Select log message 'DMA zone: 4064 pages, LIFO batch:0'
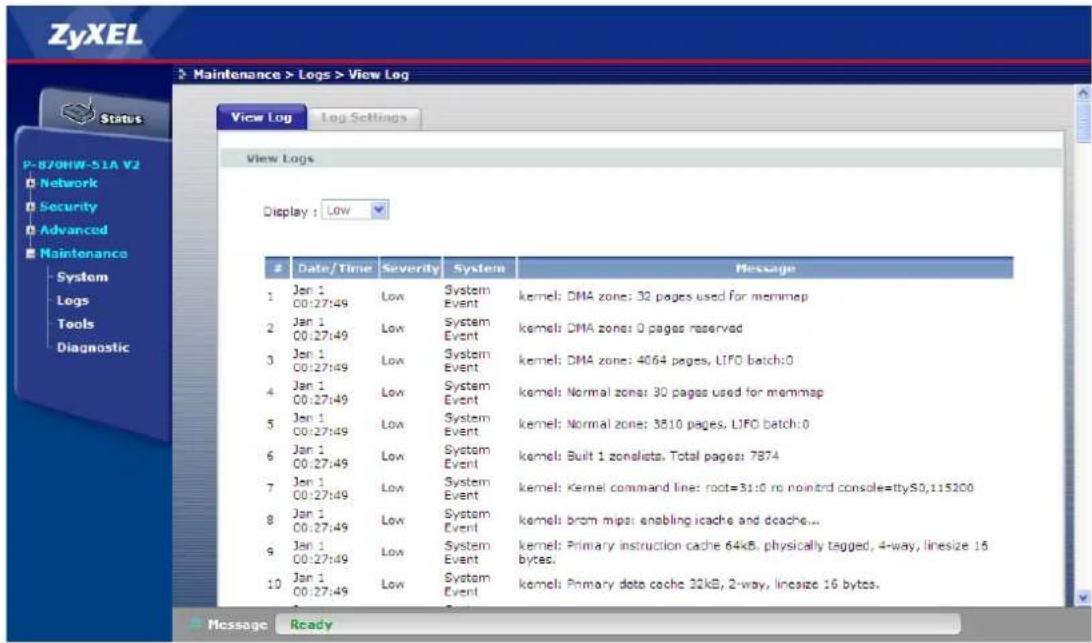This screenshot has height=643, width=1092. coord(656,360)
